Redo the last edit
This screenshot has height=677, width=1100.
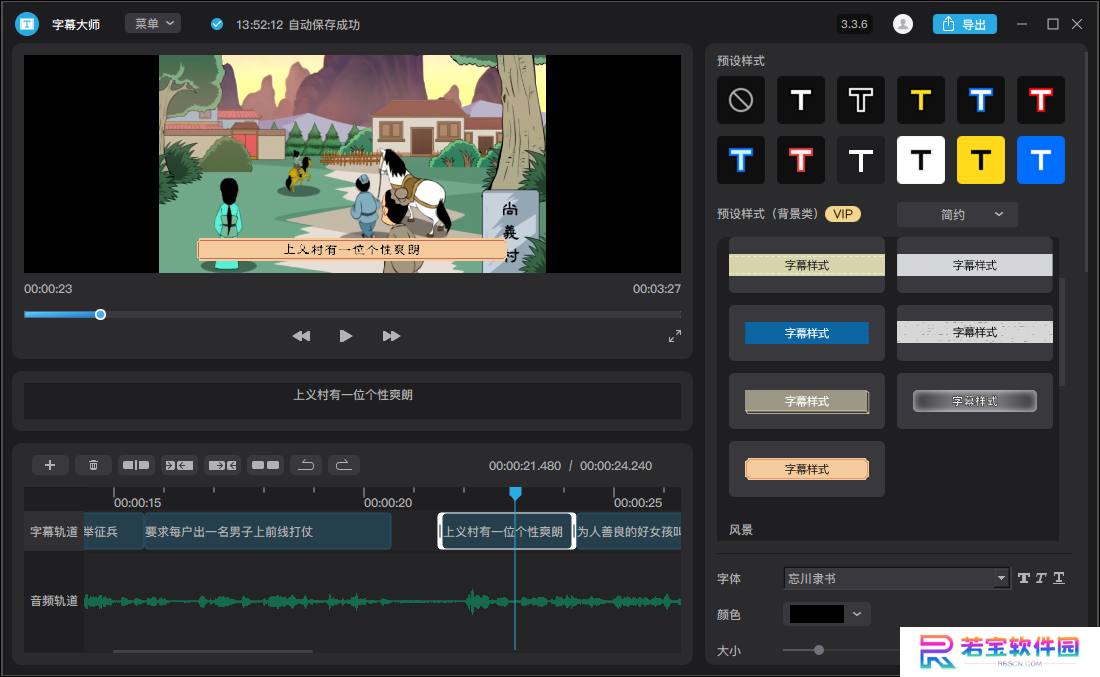[343, 465]
